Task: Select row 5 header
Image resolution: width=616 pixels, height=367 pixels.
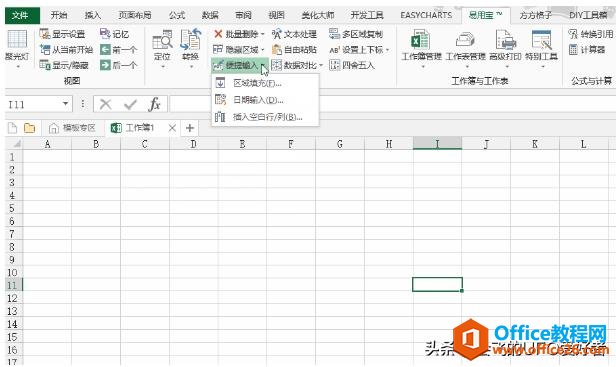Action: 12,208
